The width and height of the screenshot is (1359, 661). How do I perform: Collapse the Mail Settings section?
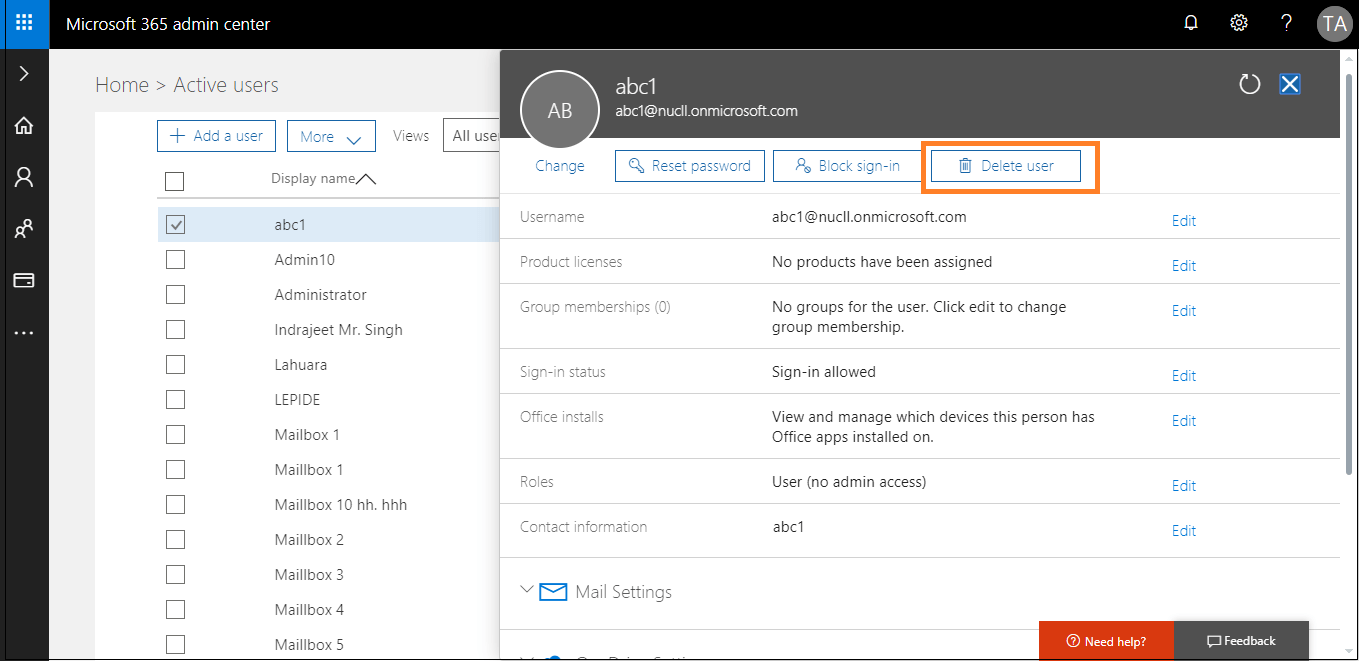click(528, 591)
